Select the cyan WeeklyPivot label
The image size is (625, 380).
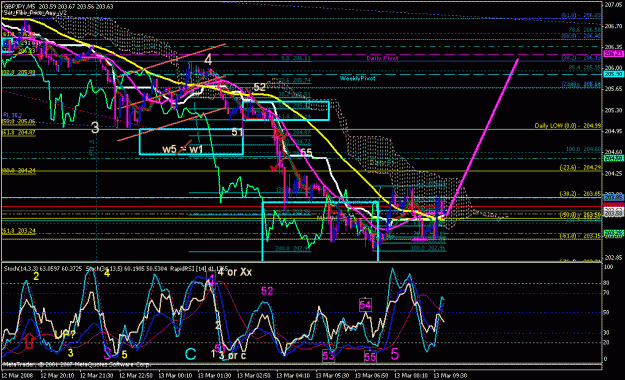tap(358, 79)
